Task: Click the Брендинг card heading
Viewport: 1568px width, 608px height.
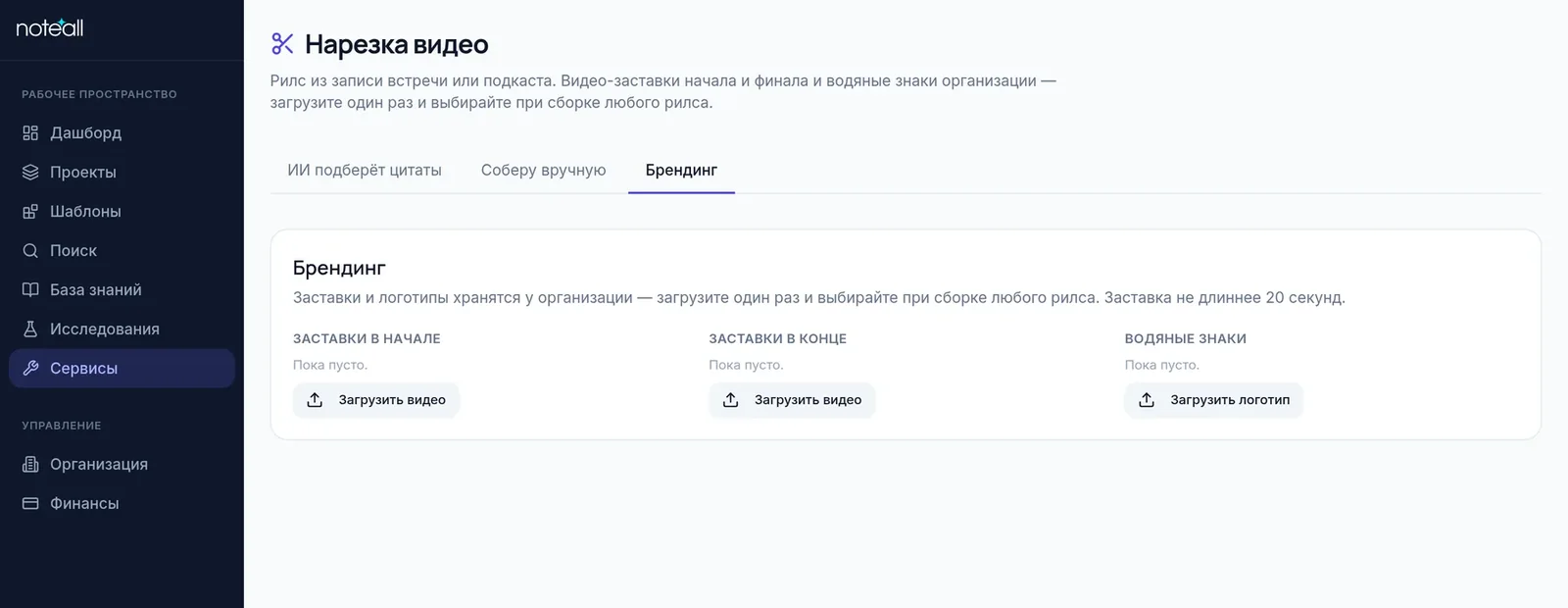Action: coord(339,268)
